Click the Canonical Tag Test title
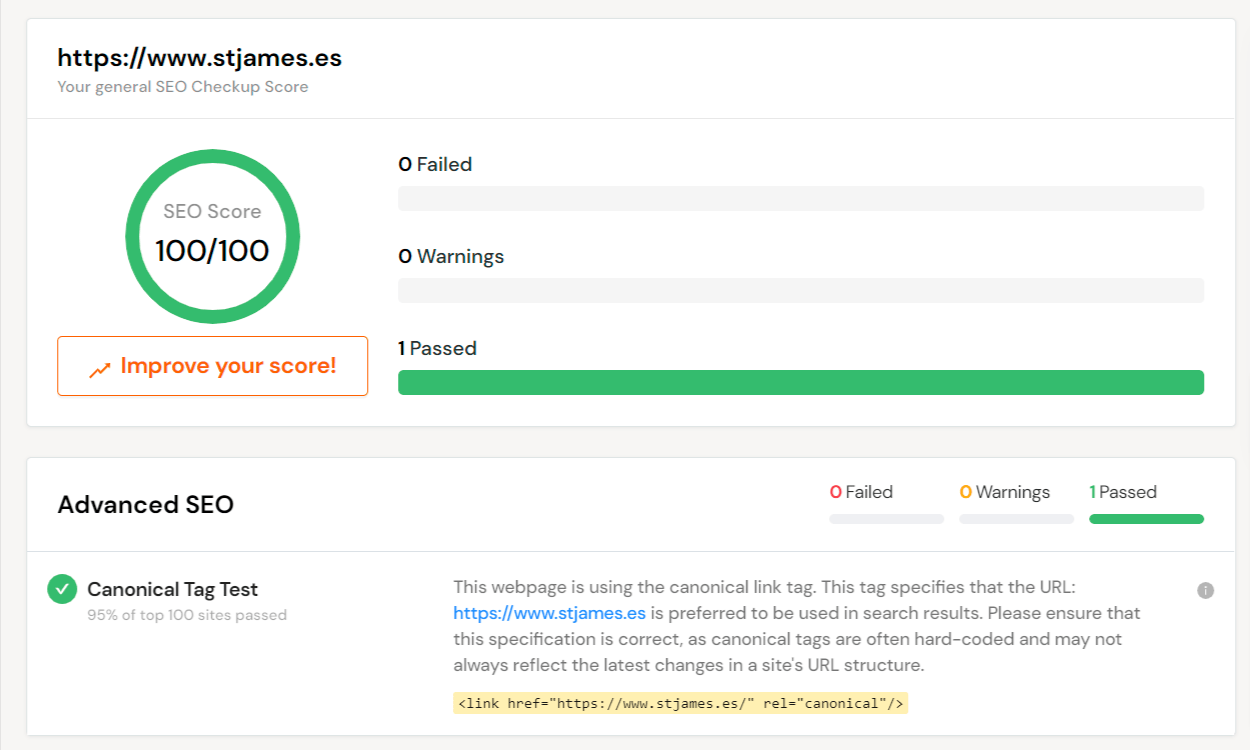This screenshot has width=1250, height=750. (172, 589)
